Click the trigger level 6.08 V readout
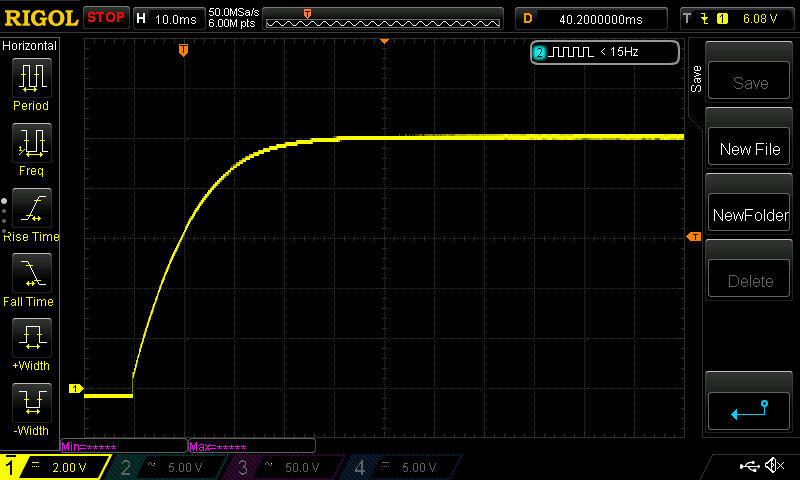This screenshot has height=480, width=800. pyautogui.click(x=760, y=19)
